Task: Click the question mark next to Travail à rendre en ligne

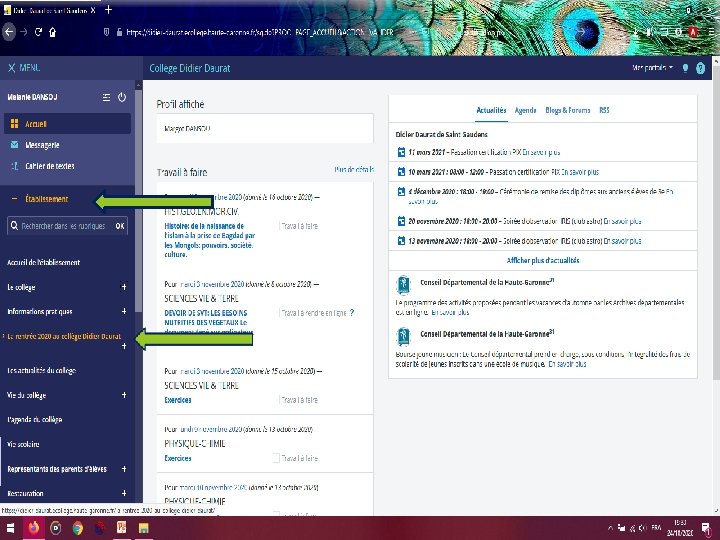Action: coord(352,313)
